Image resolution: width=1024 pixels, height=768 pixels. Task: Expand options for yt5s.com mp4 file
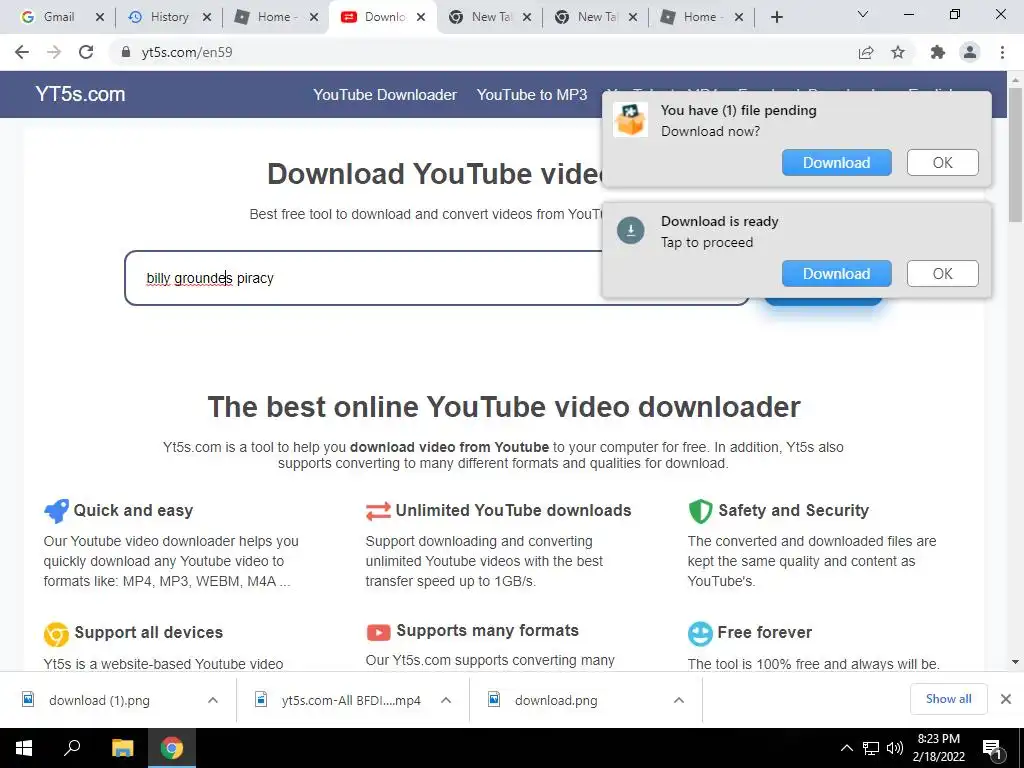445,700
